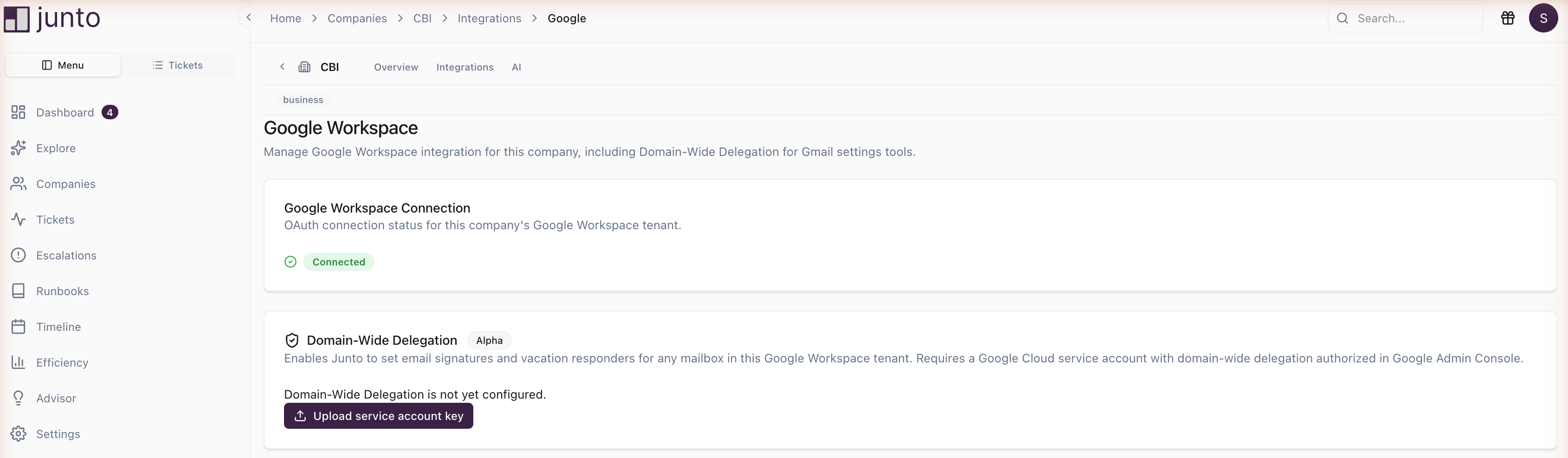Open Escalations via alert circle icon

point(18,255)
